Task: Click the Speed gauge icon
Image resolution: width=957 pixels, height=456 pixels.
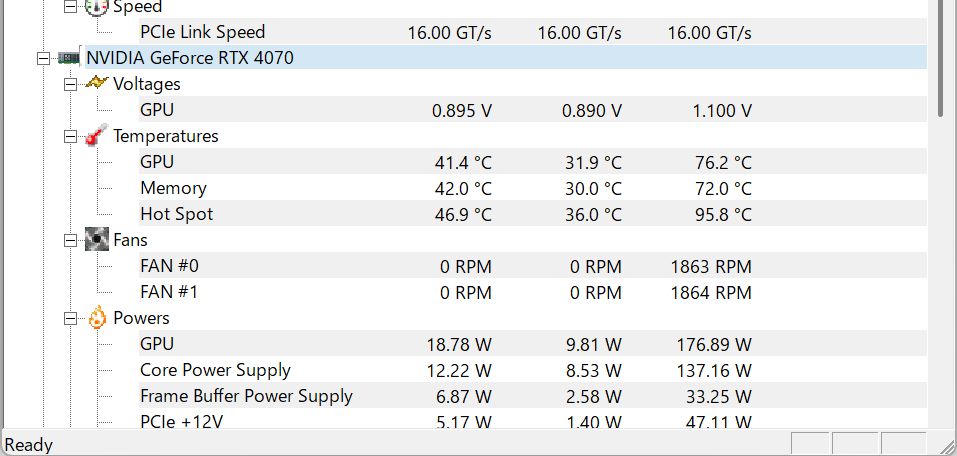Action: pyautogui.click(x=97, y=7)
